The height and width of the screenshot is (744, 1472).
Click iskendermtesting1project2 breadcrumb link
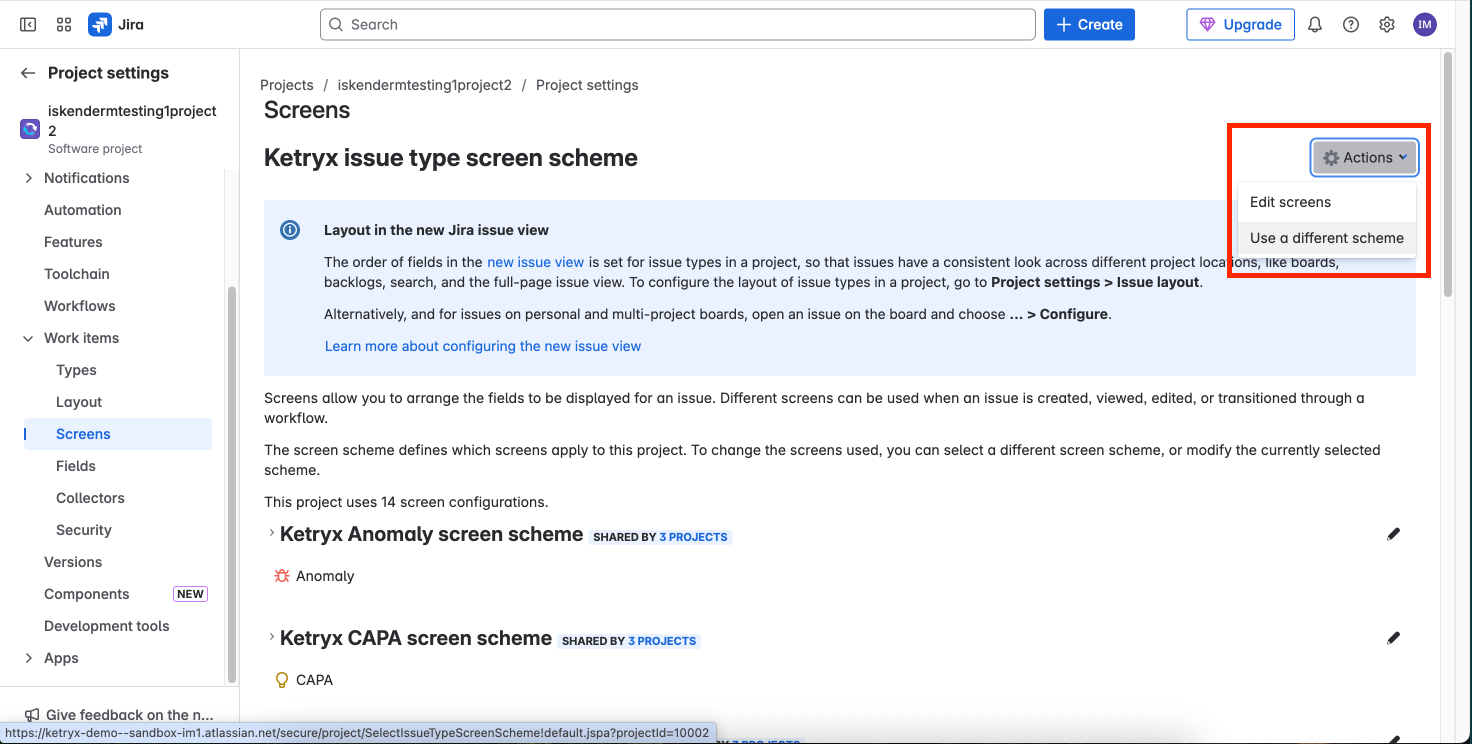[x=425, y=85]
